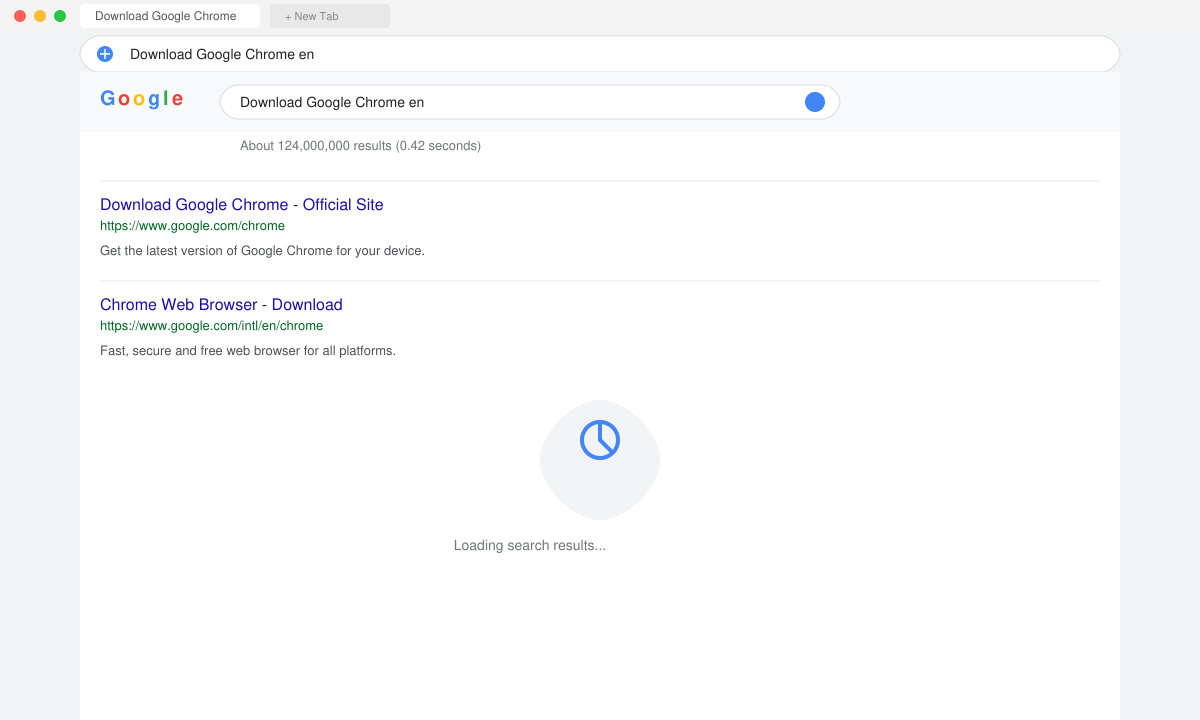Screen dimensions: 1200x720
Task: Close the window with red button
Action: pyautogui.click(x=20, y=16)
